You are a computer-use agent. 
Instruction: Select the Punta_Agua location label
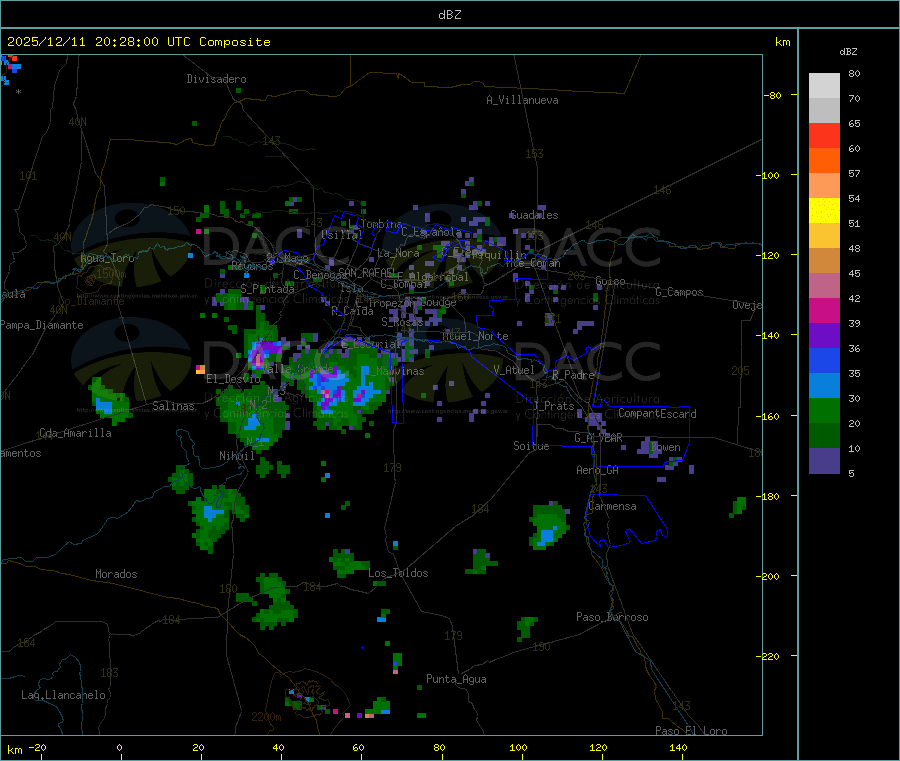[456, 679]
